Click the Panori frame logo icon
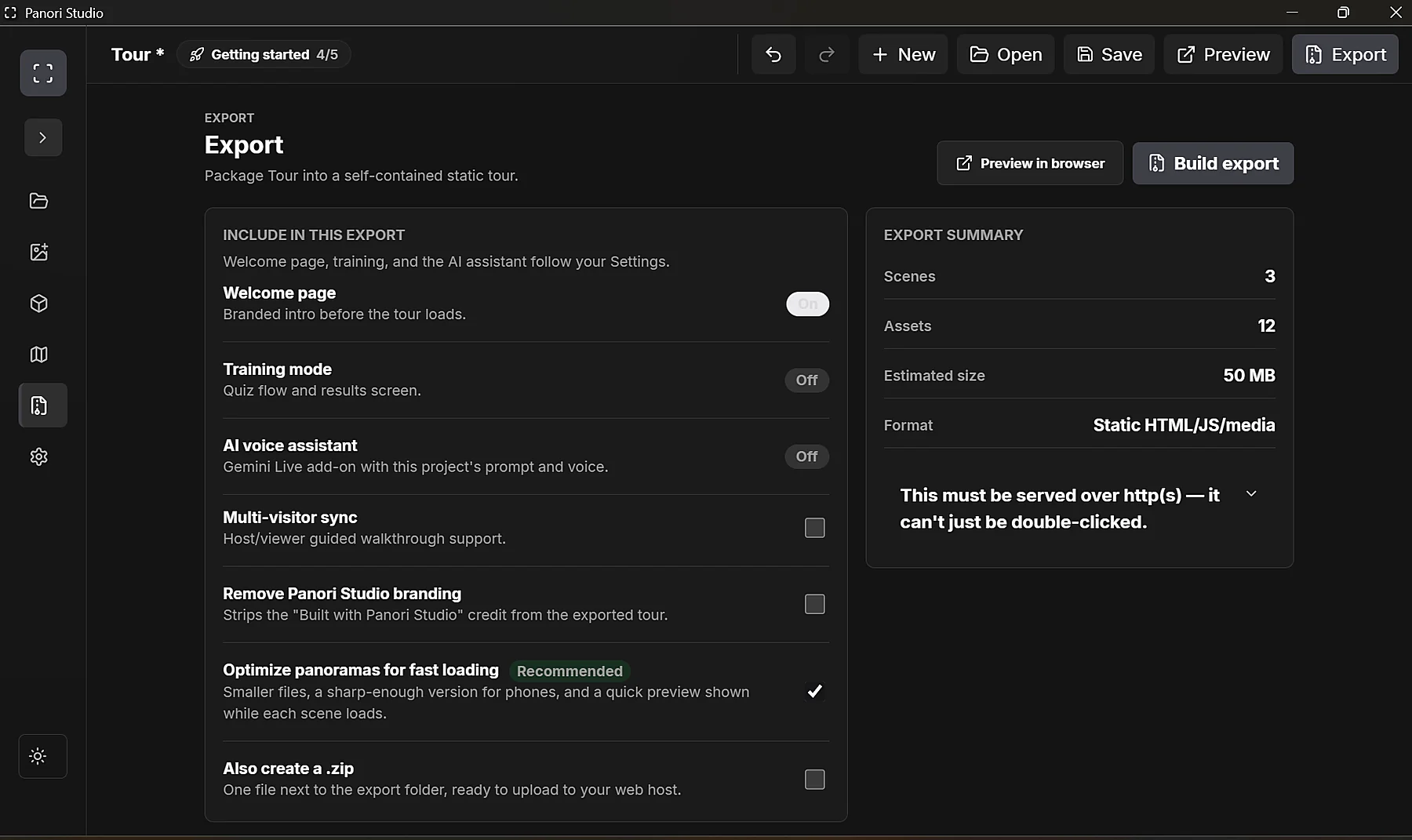The height and width of the screenshot is (840, 1412). 43,73
